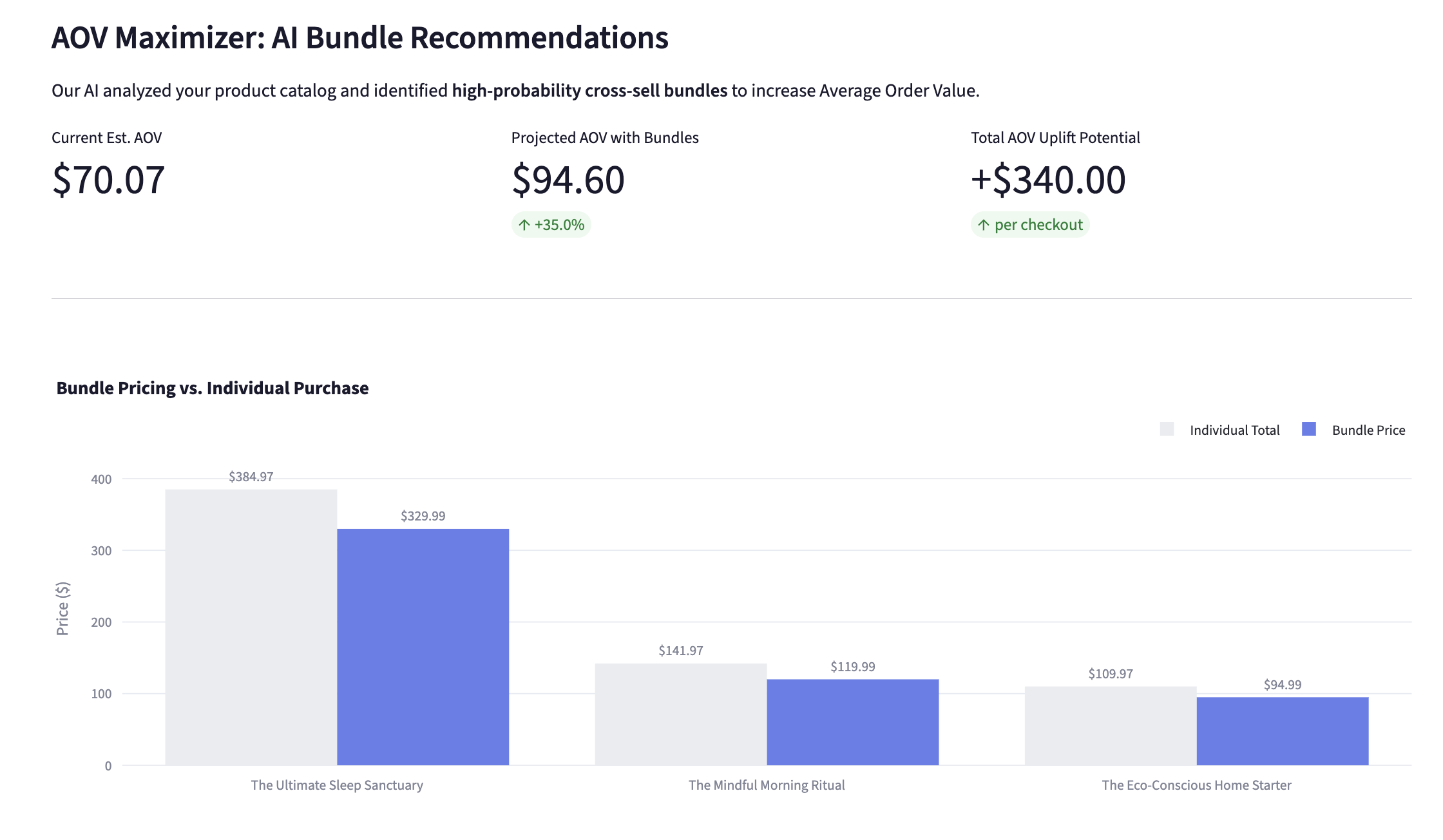Image resolution: width=1443 pixels, height=840 pixels.
Task: Click the up arrow beside "per checkout"
Action: [x=984, y=225]
